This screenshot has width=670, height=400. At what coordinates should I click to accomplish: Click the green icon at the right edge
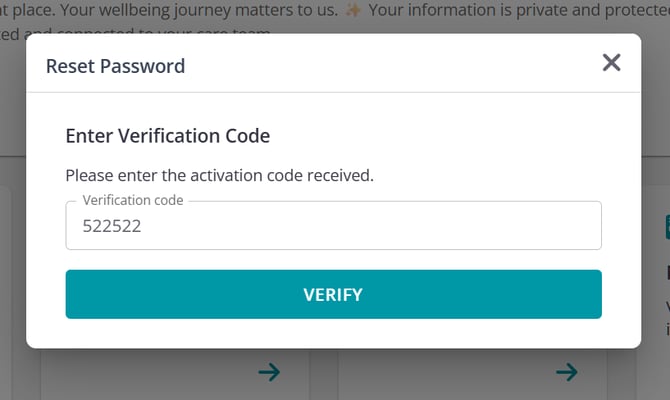click(x=664, y=230)
